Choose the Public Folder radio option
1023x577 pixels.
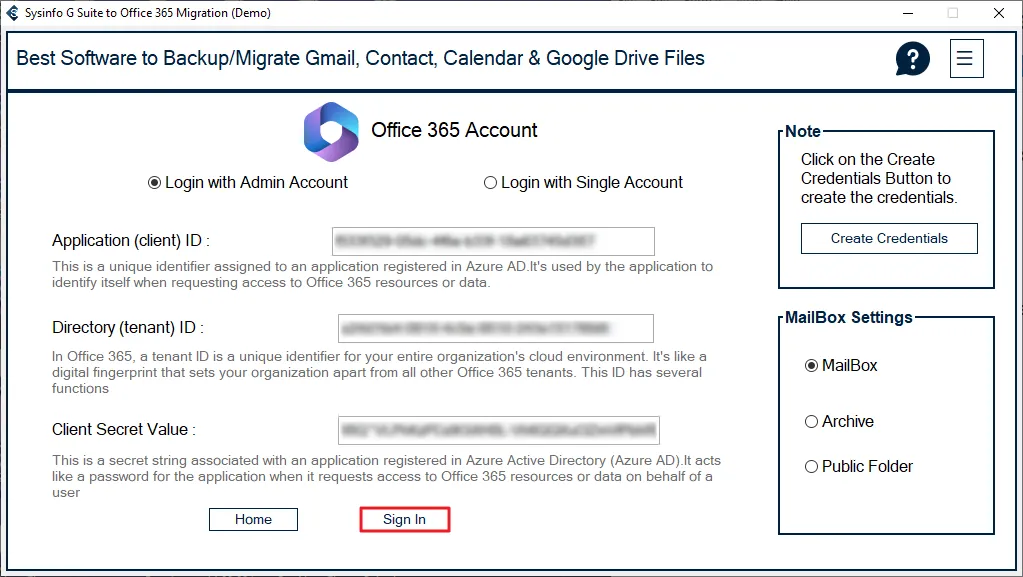[859, 467]
